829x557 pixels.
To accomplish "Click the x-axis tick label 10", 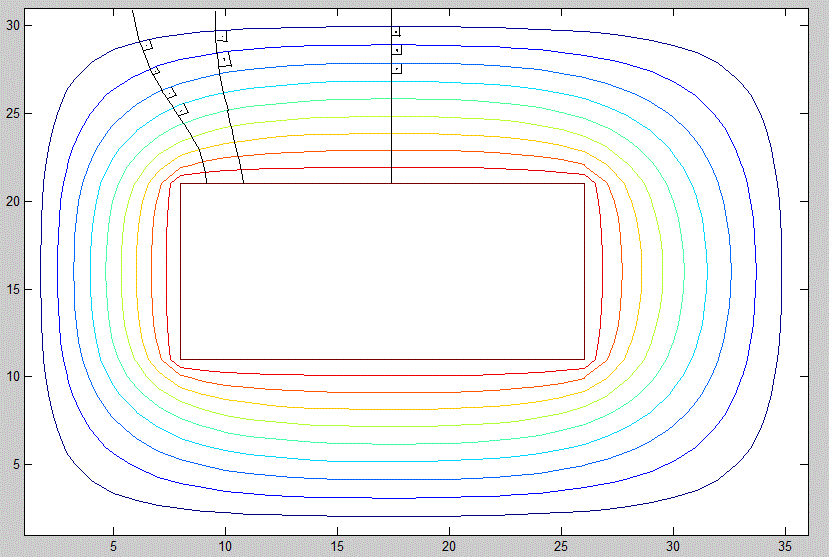I will (226, 545).
